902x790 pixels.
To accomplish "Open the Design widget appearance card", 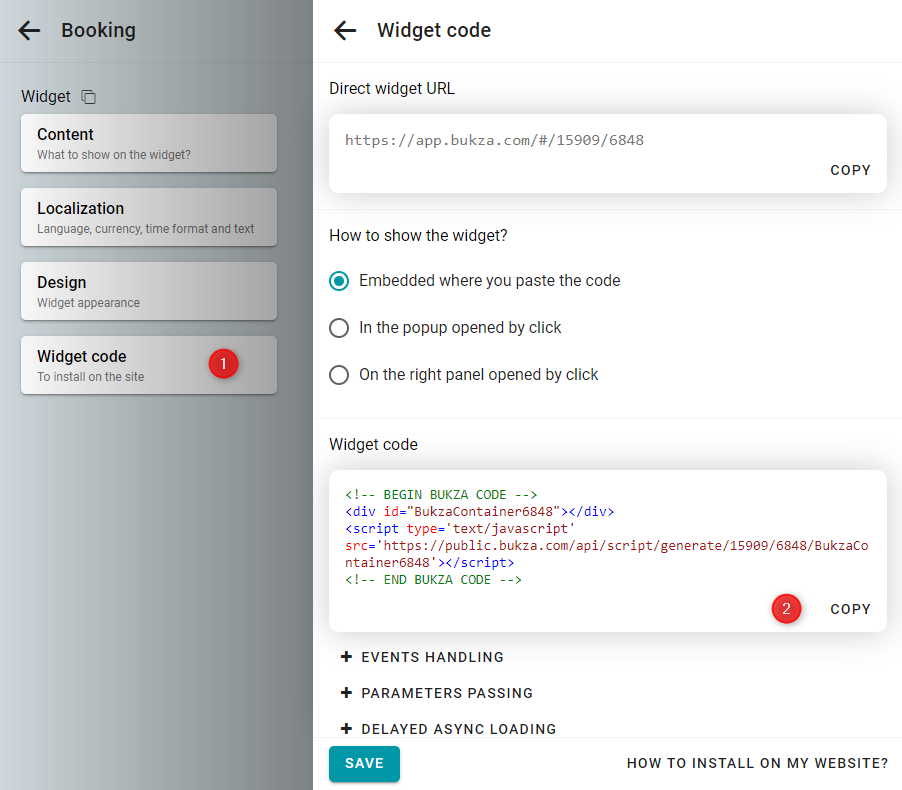I will coord(149,291).
